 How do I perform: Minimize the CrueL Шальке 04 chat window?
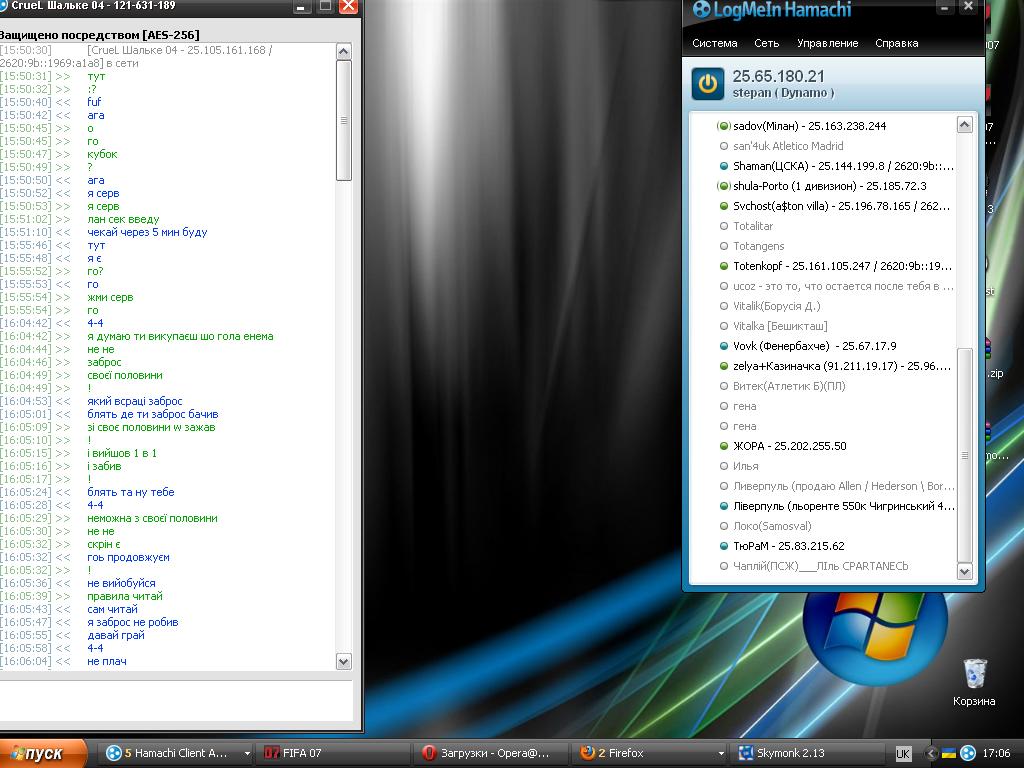pos(301,6)
